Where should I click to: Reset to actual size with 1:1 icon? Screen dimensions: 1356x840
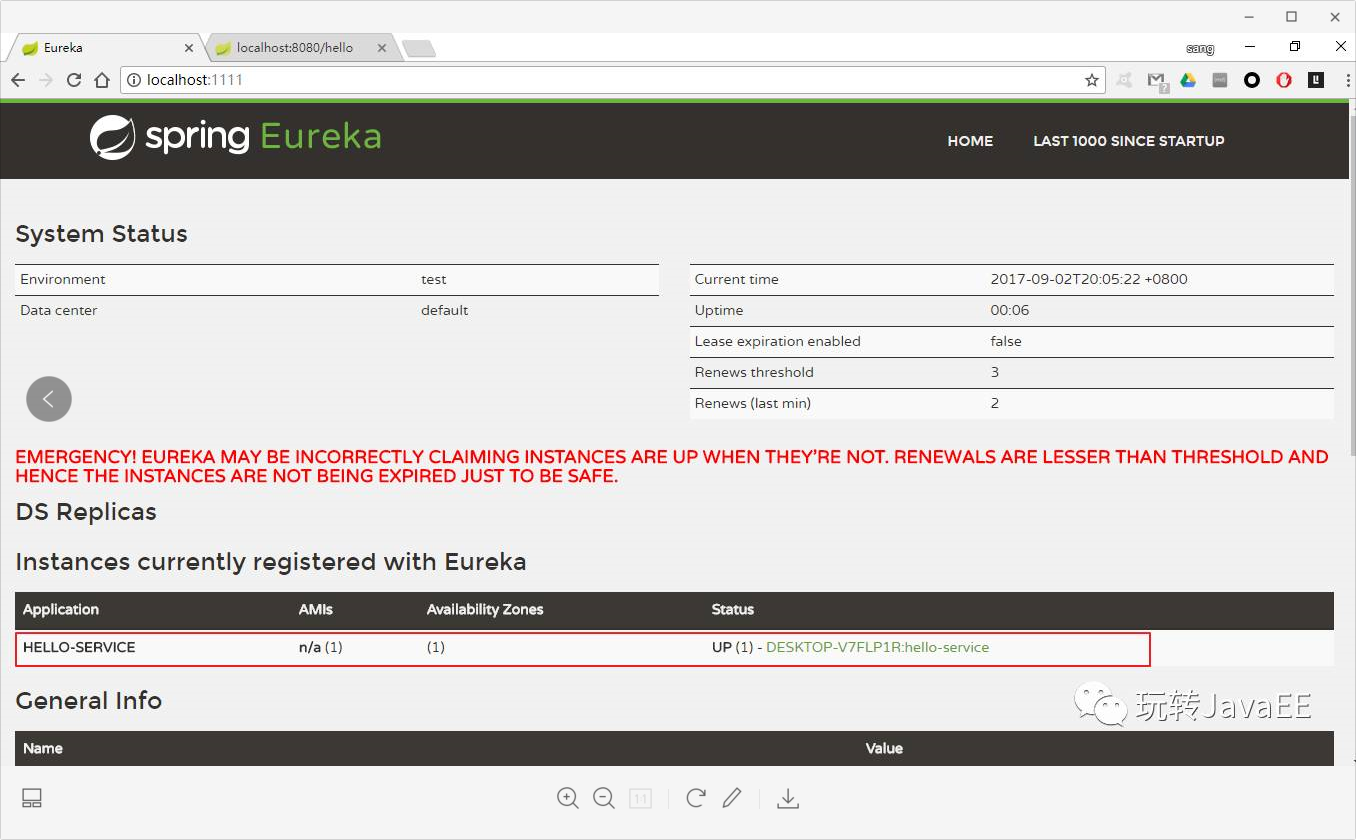640,798
